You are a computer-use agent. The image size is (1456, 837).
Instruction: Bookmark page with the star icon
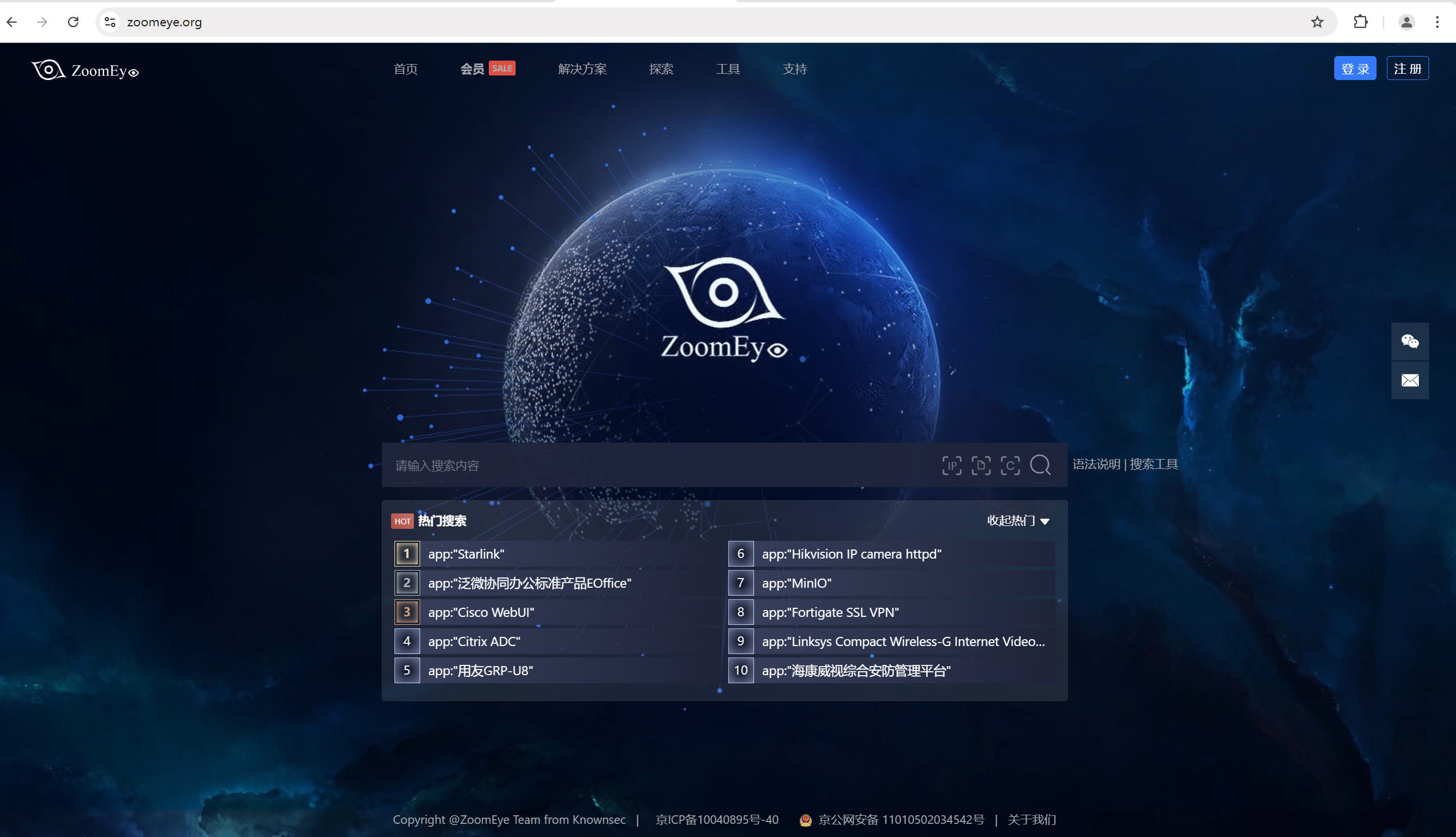point(1317,22)
